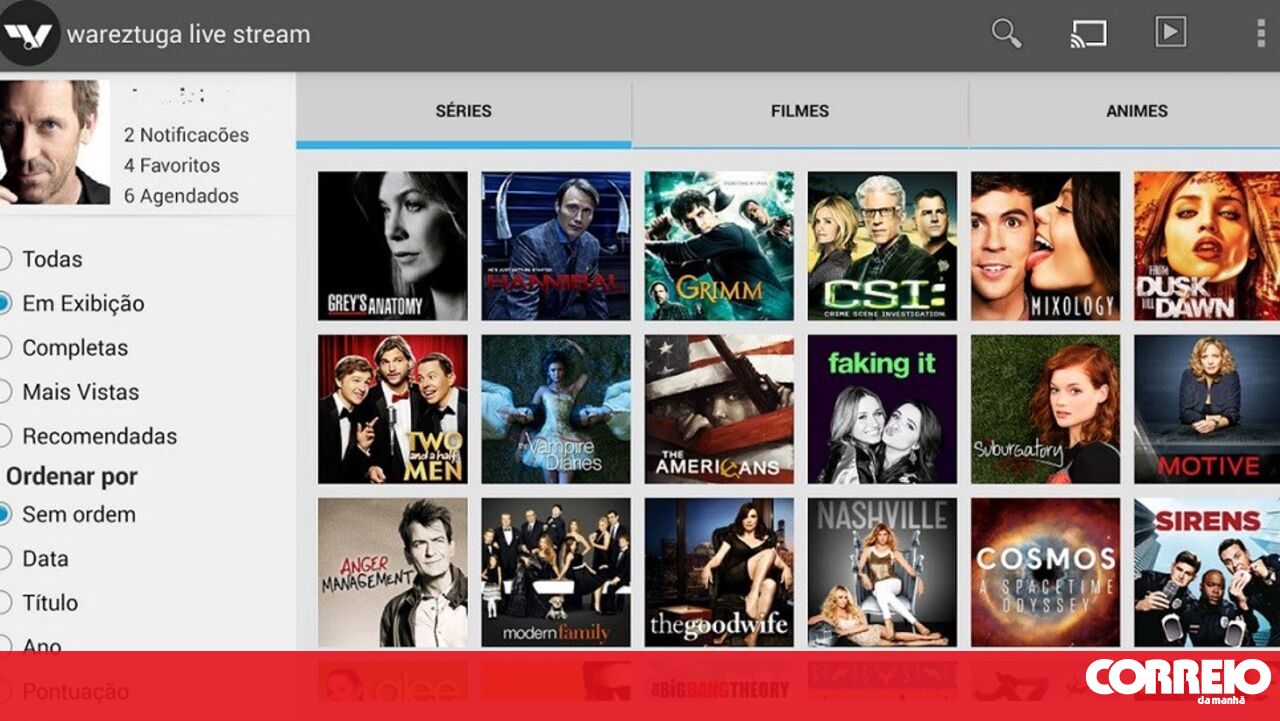Select the Todas radio option
Image resolution: width=1280 pixels, height=721 pixels.
click(5, 259)
